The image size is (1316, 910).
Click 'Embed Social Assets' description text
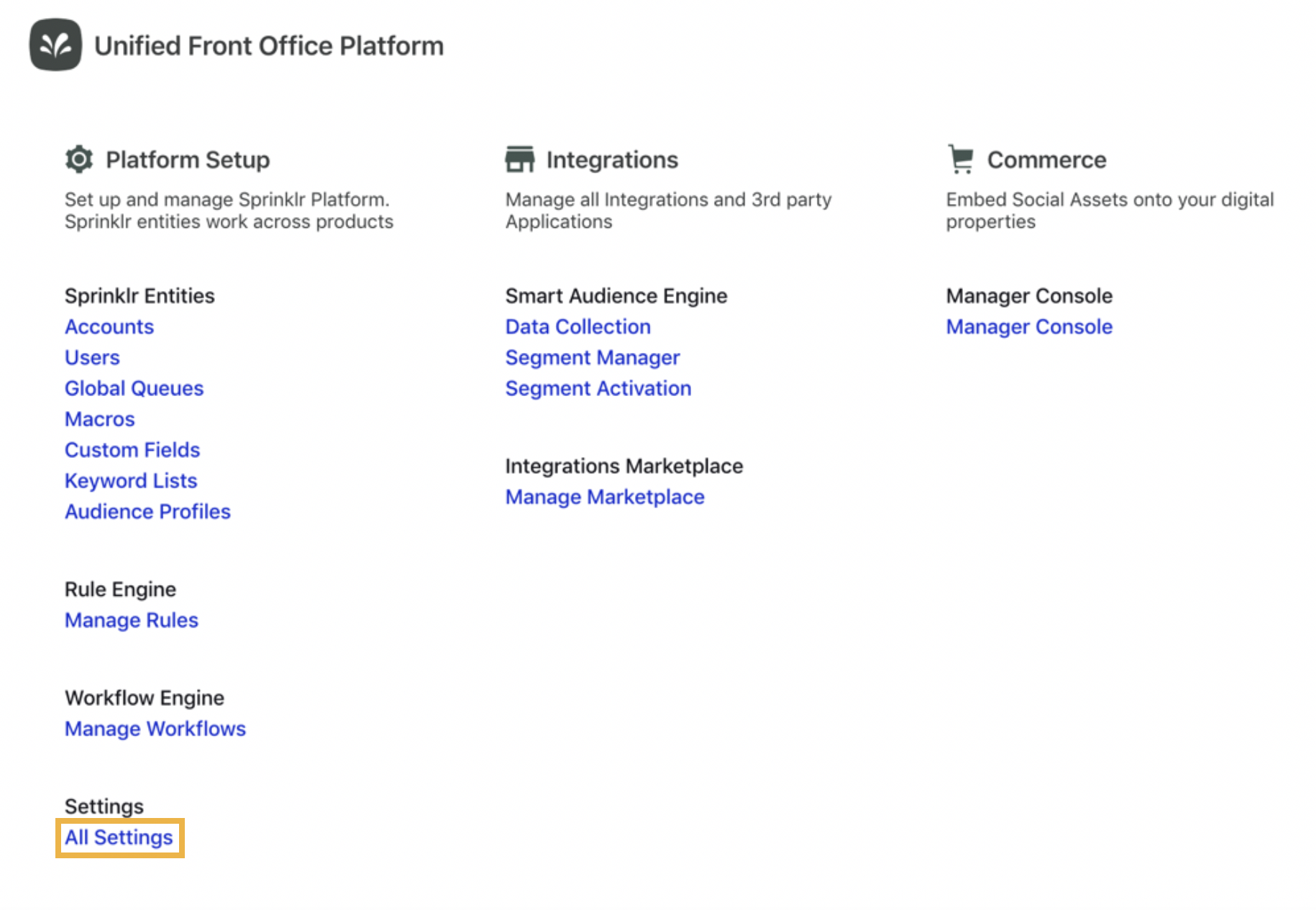pyautogui.click(x=1110, y=210)
